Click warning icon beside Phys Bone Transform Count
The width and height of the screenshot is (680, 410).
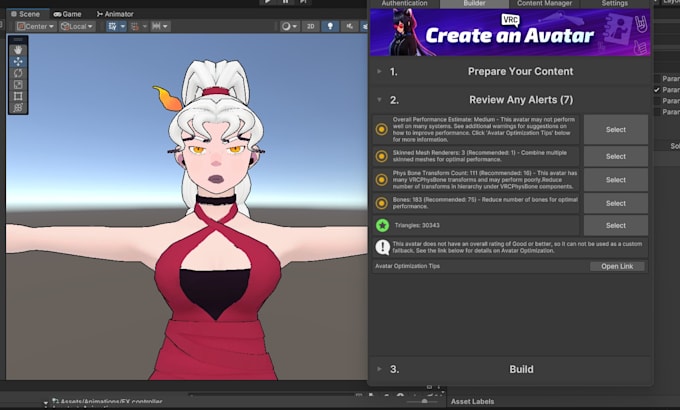point(382,180)
